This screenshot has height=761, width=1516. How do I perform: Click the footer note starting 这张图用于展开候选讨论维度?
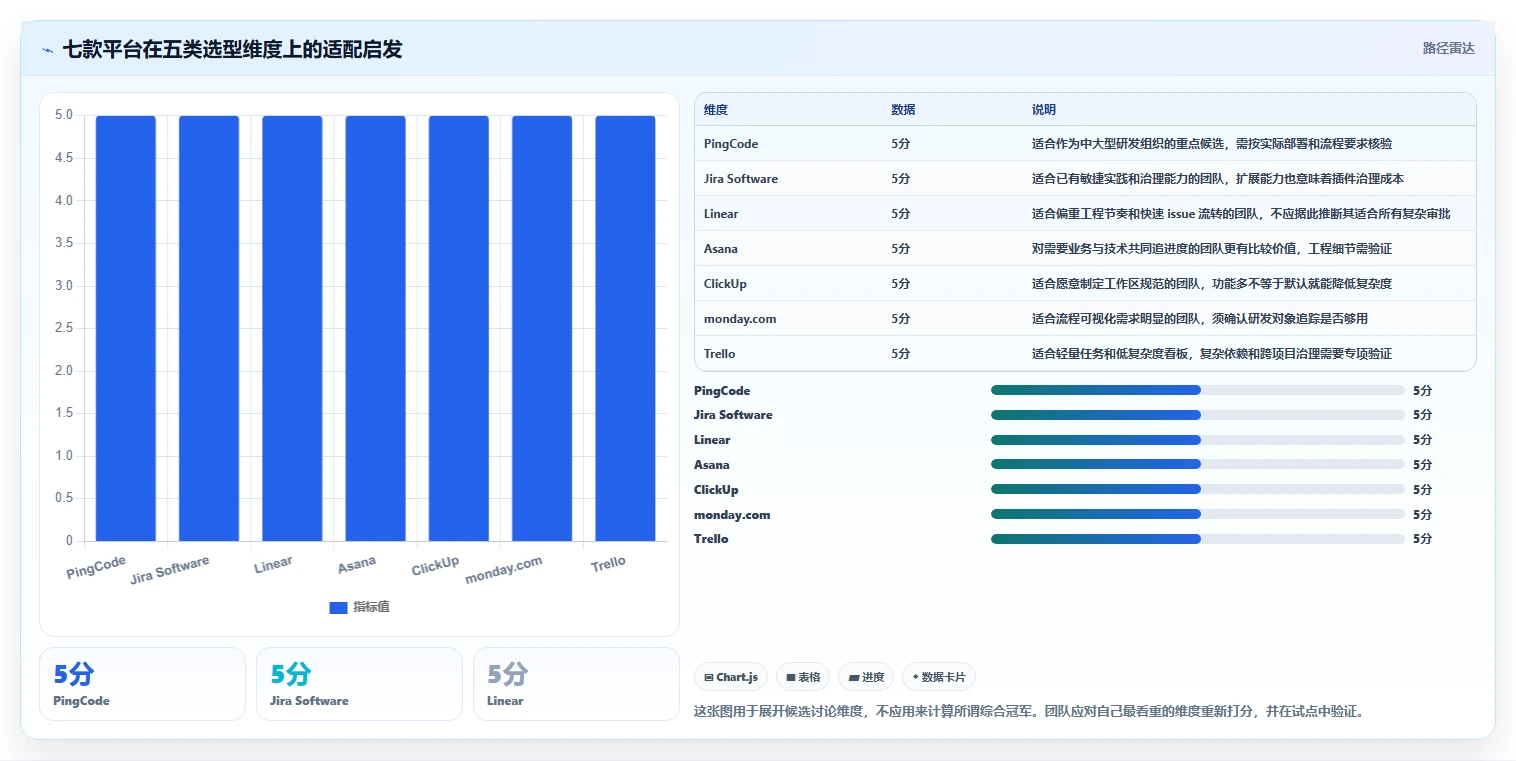pyautogui.click(x=1029, y=712)
